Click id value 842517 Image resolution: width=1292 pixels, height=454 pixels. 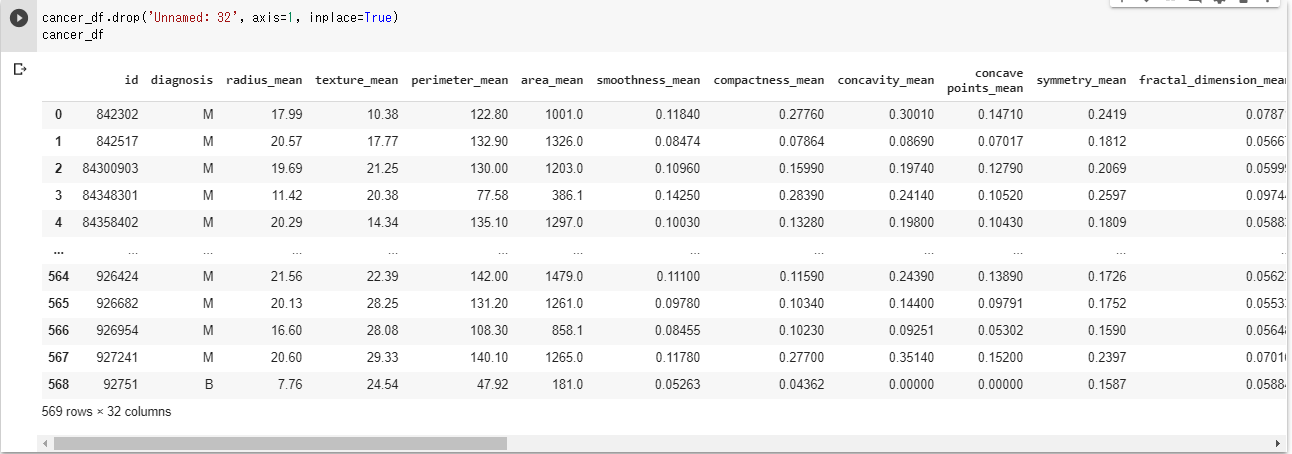click(117, 142)
